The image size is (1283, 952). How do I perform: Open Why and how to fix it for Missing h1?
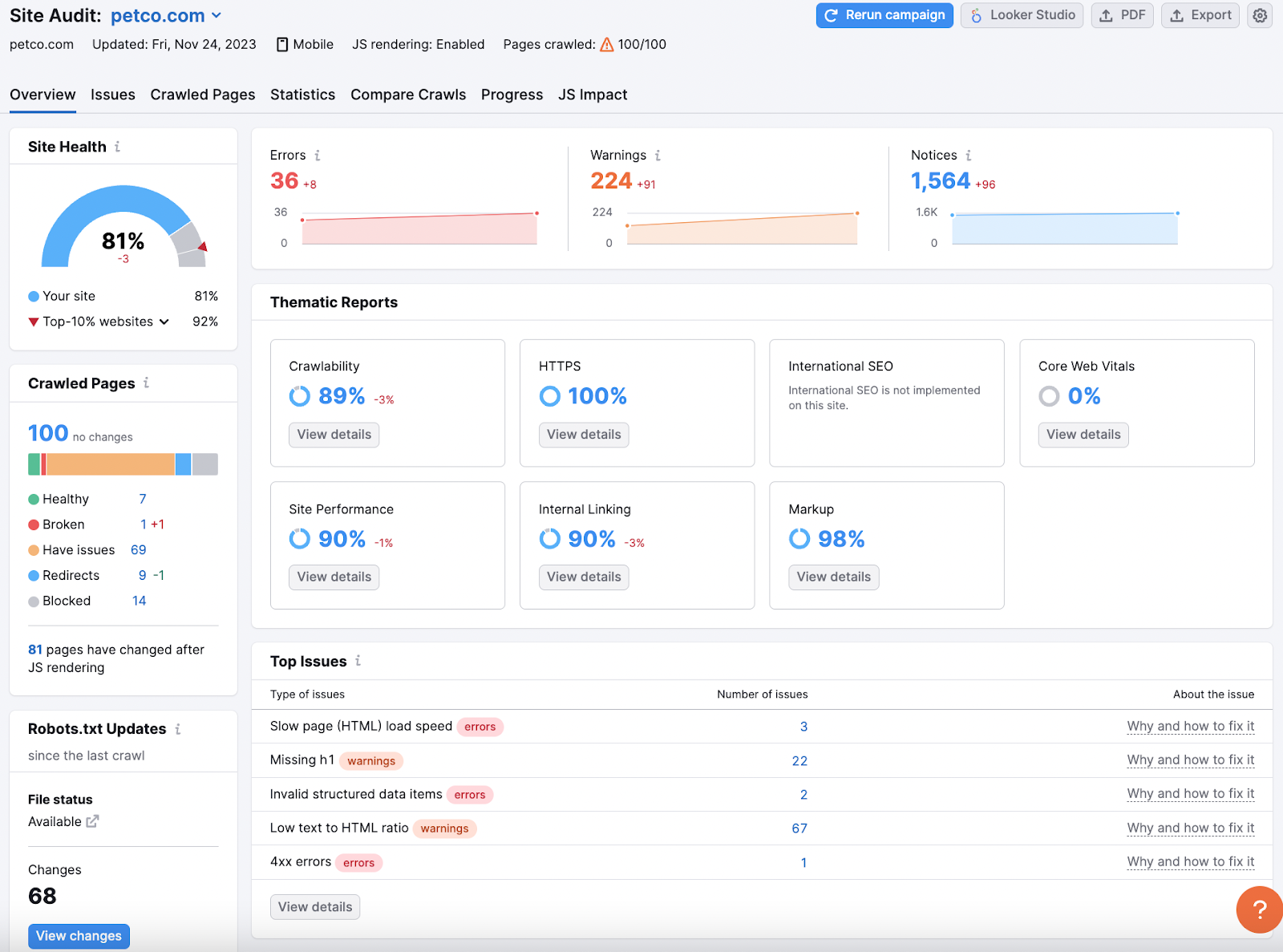(x=1190, y=760)
